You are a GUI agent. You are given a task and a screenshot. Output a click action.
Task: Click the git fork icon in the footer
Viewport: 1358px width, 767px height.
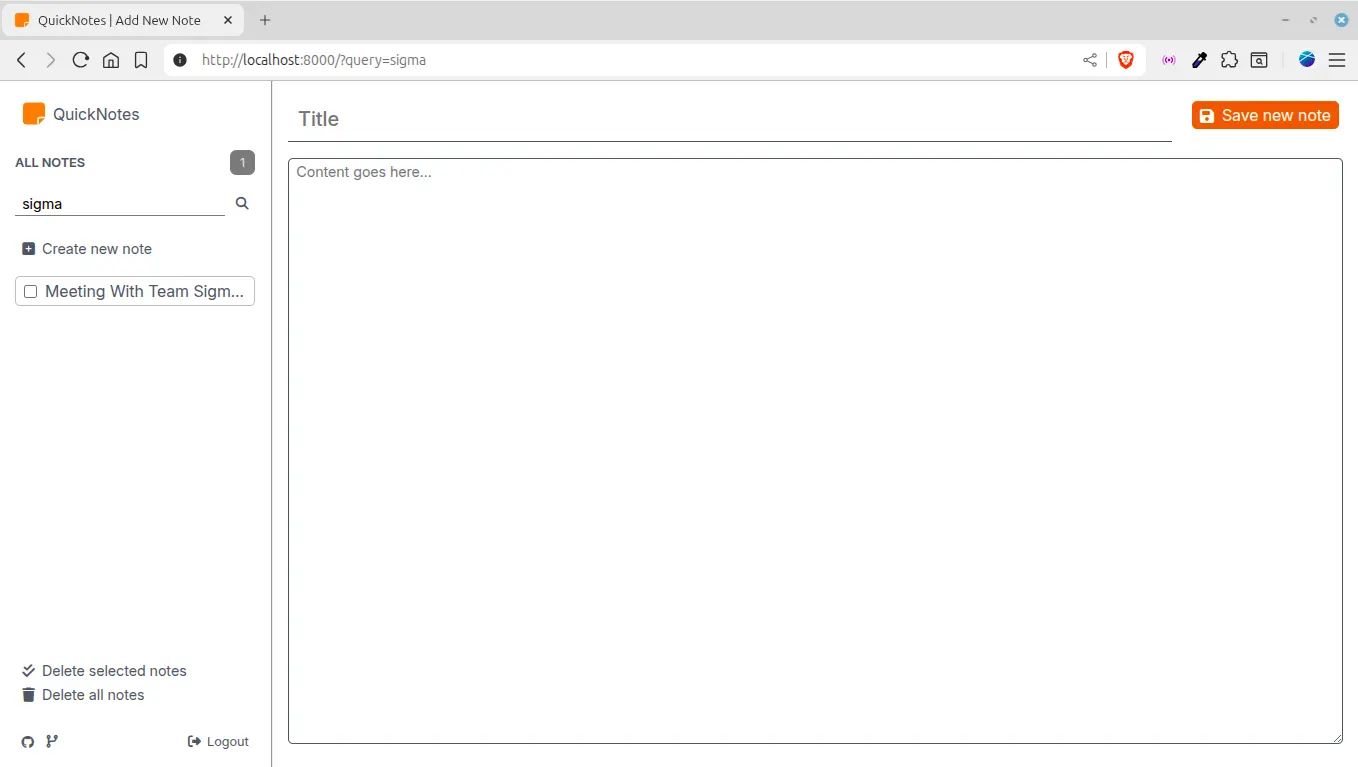[x=51, y=741]
